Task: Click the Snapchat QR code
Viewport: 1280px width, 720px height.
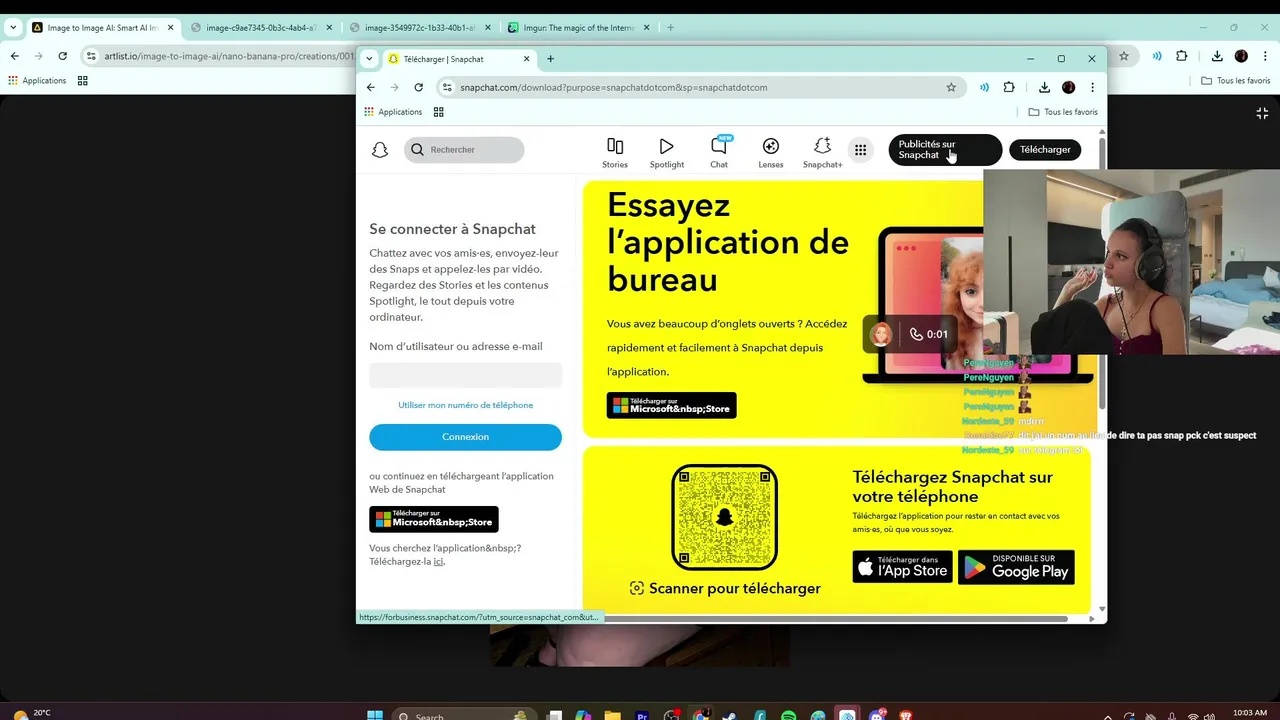Action: pos(725,517)
